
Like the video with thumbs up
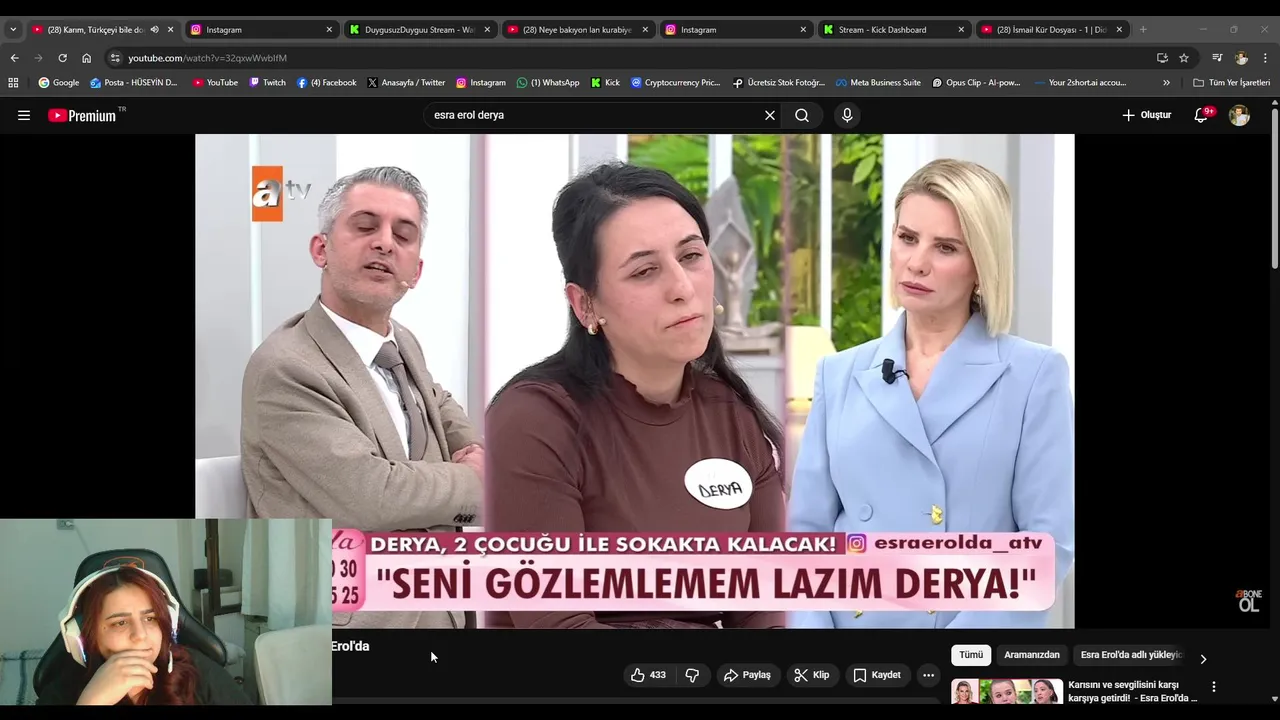coord(647,675)
